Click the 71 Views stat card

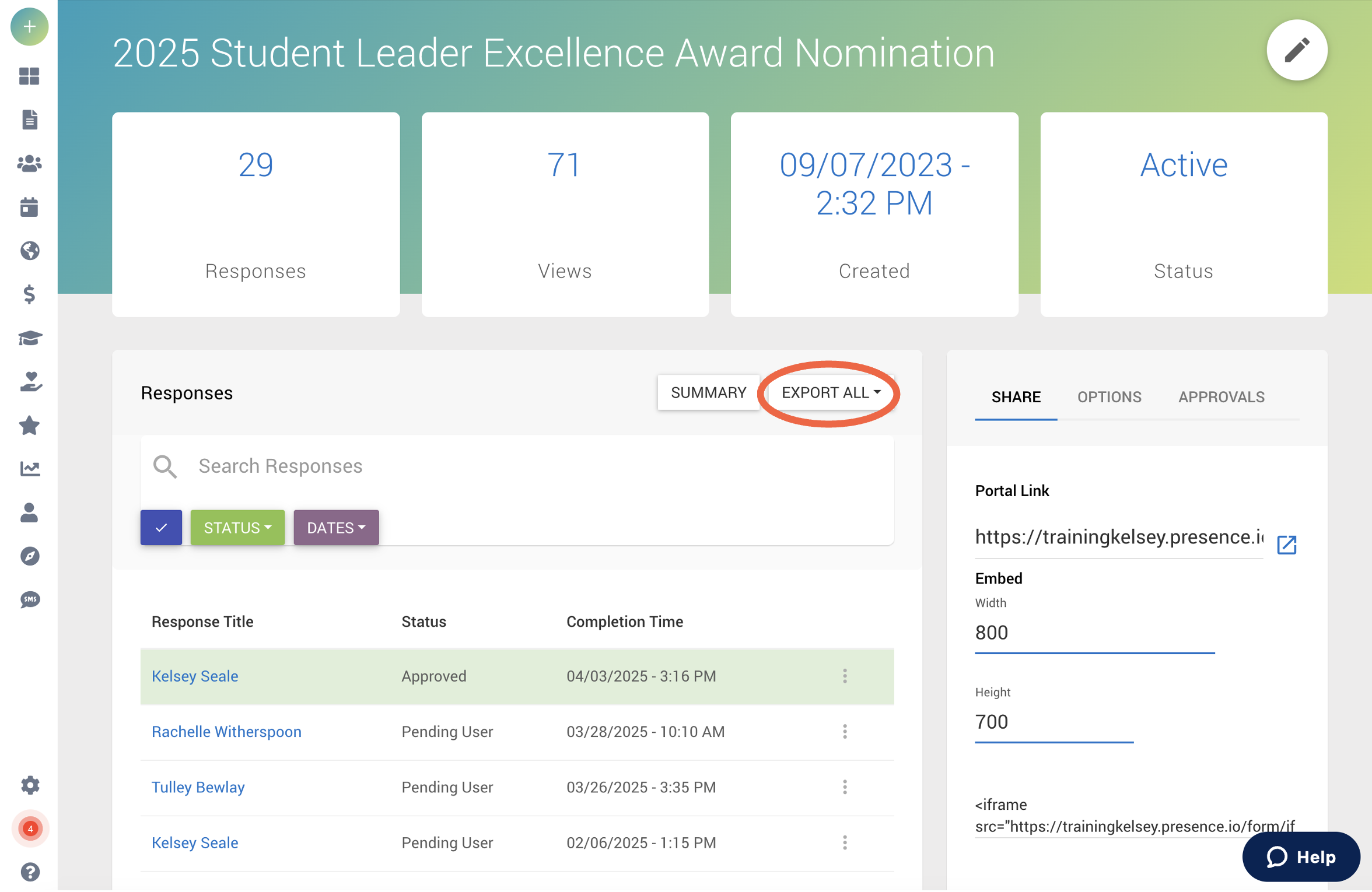pos(565,215)
